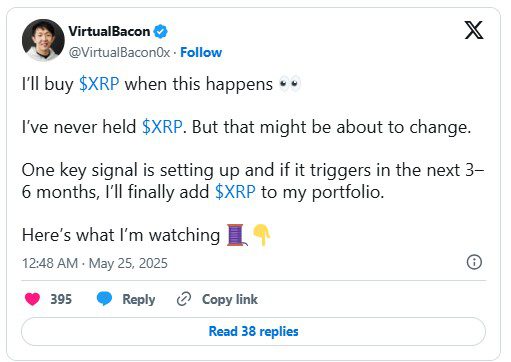Screen dimensions: 511x362
Task: Open the @VirtualBacon0x handle
Action: click(119, 52)
